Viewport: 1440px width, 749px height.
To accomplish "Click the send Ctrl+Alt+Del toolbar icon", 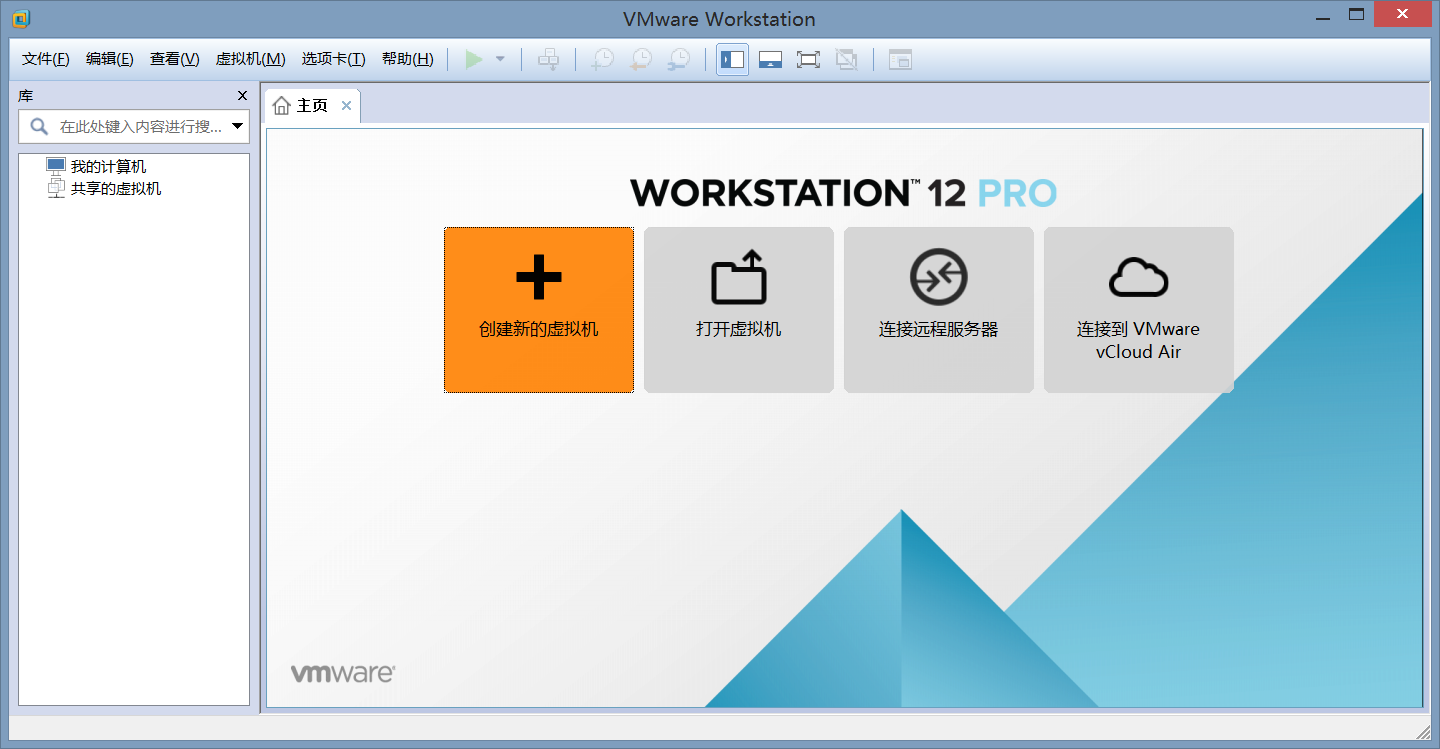I will (548, 60).
